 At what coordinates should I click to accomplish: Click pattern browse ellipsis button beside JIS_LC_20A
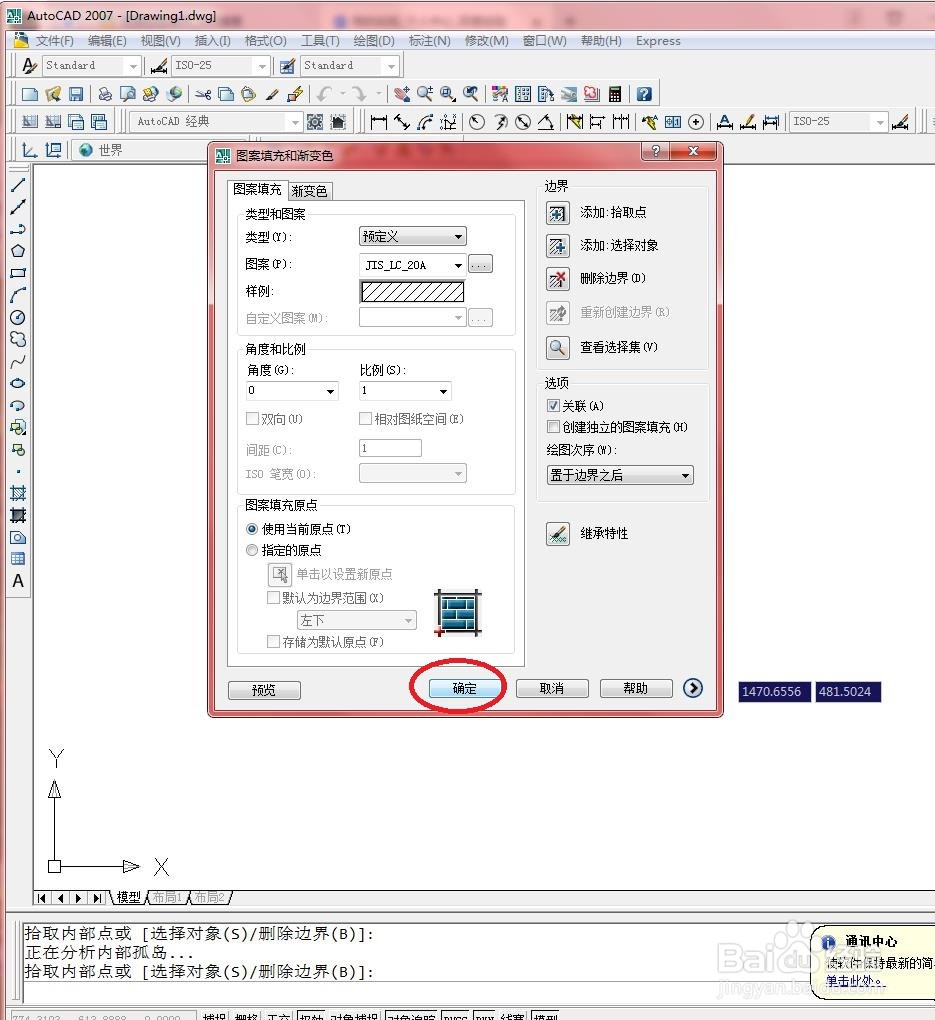[x=481, y=264]
